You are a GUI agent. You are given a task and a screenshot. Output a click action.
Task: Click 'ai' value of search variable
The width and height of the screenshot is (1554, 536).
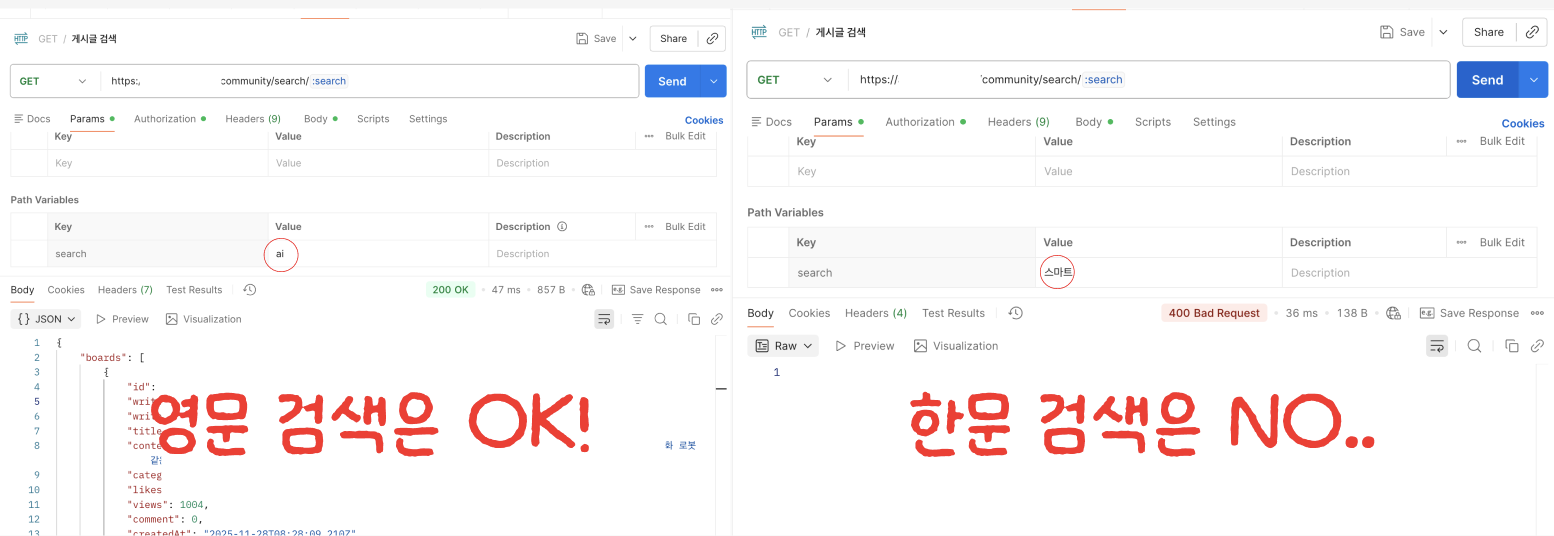[280, 254]
